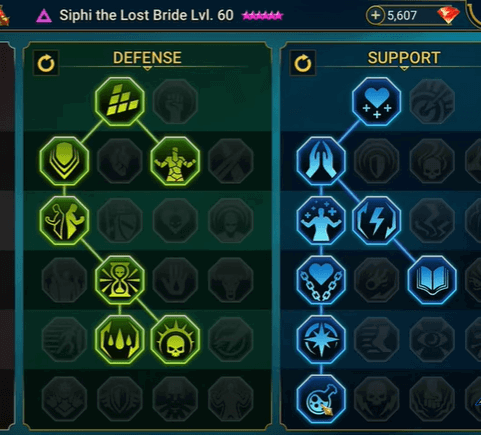The width and height of the screenshot is (481, 435).
Task: Select the green hourglass mastery icon
Action: click(120, 280)
